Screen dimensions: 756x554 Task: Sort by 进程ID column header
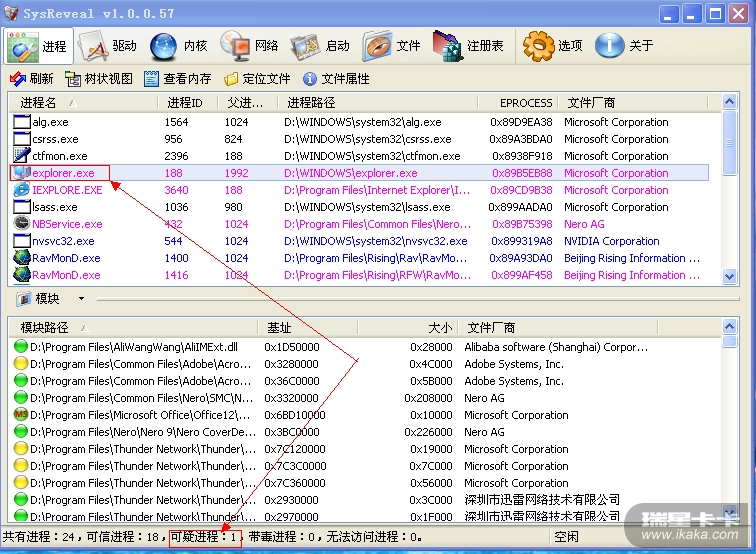187,103
